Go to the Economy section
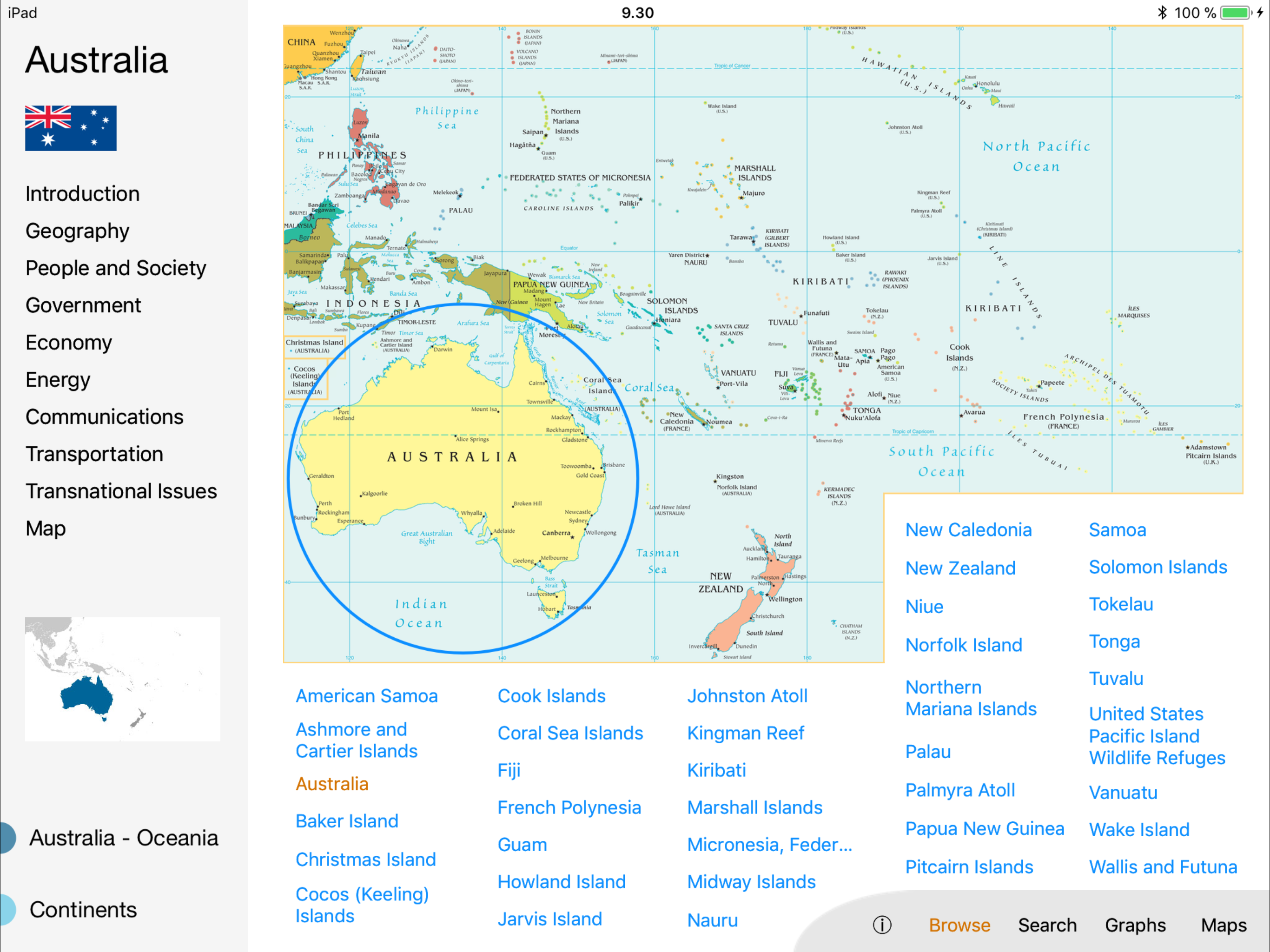 (69, 342)
